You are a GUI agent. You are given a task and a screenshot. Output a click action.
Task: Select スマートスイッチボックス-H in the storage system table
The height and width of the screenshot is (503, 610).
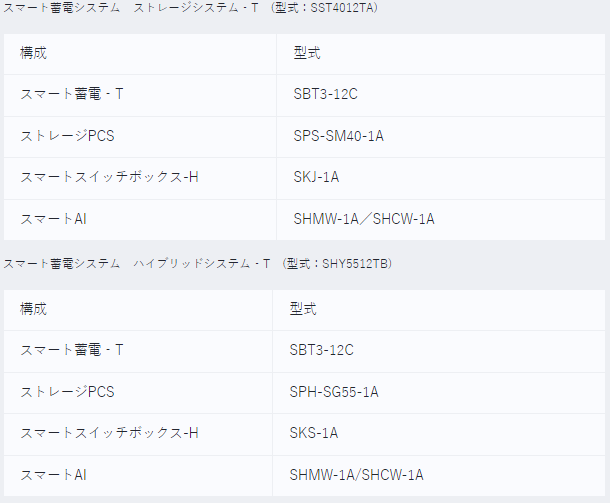pyautogui.click(x=109, y=177)
